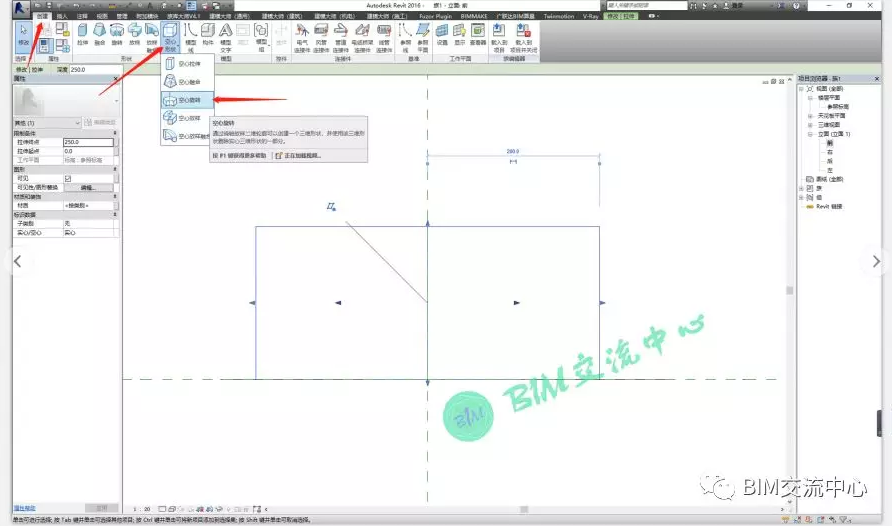
Task: Click the Duct Connector (风管连接件) tool
Action: coord(321,38)
